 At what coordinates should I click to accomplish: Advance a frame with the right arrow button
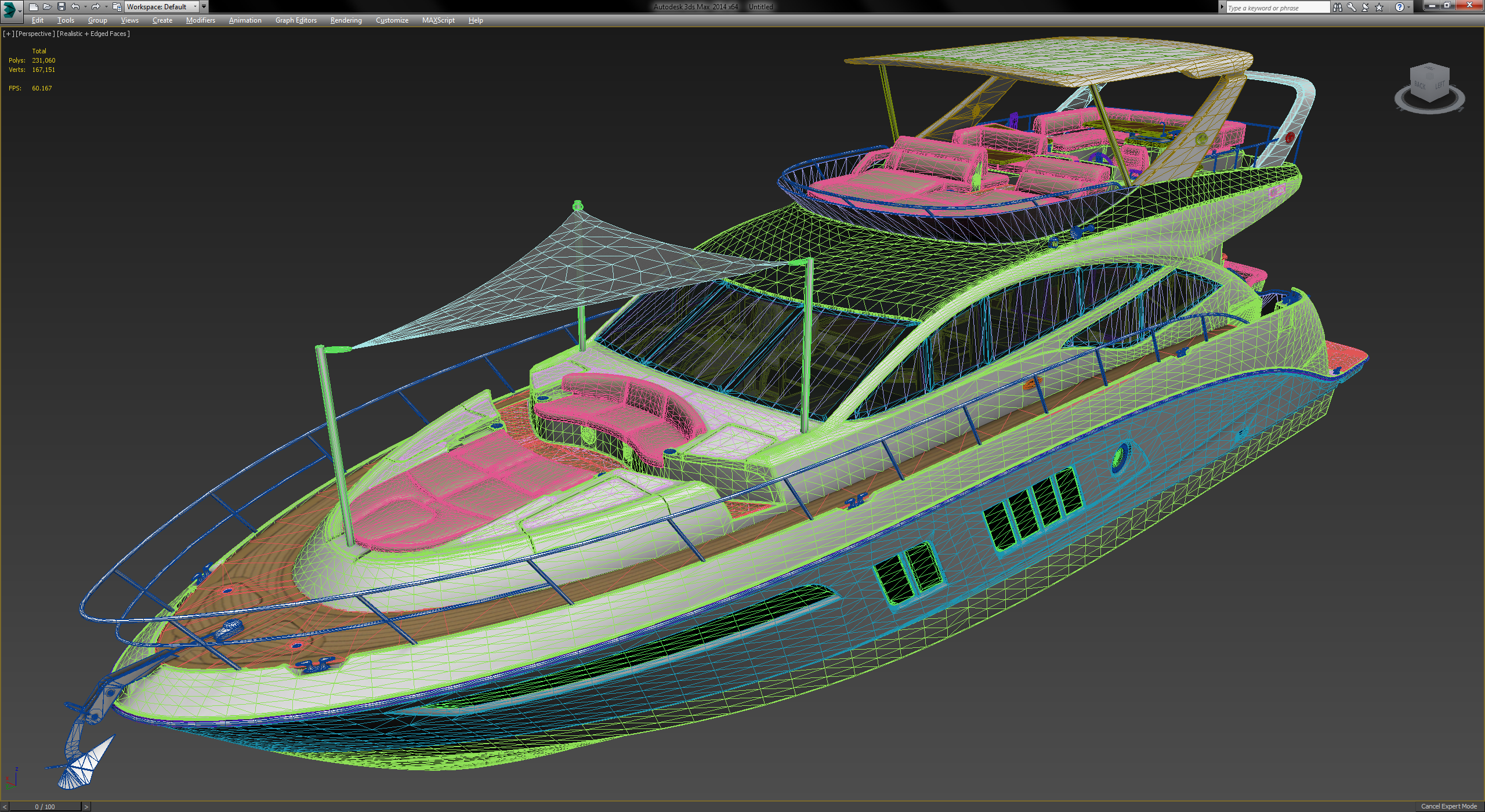tap(86, 806)
